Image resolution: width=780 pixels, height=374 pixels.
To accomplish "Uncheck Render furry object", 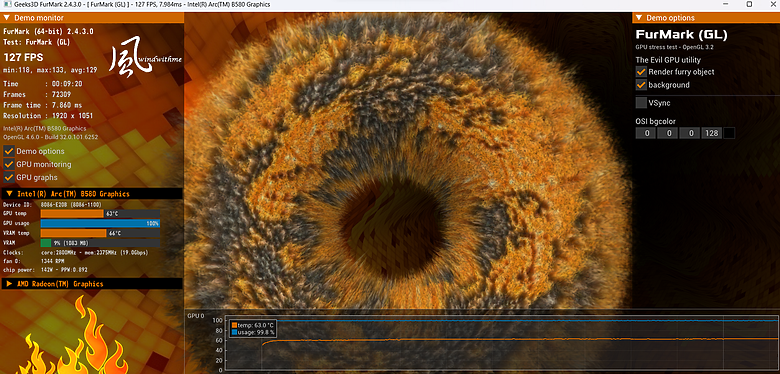I will tap(641, 72).
